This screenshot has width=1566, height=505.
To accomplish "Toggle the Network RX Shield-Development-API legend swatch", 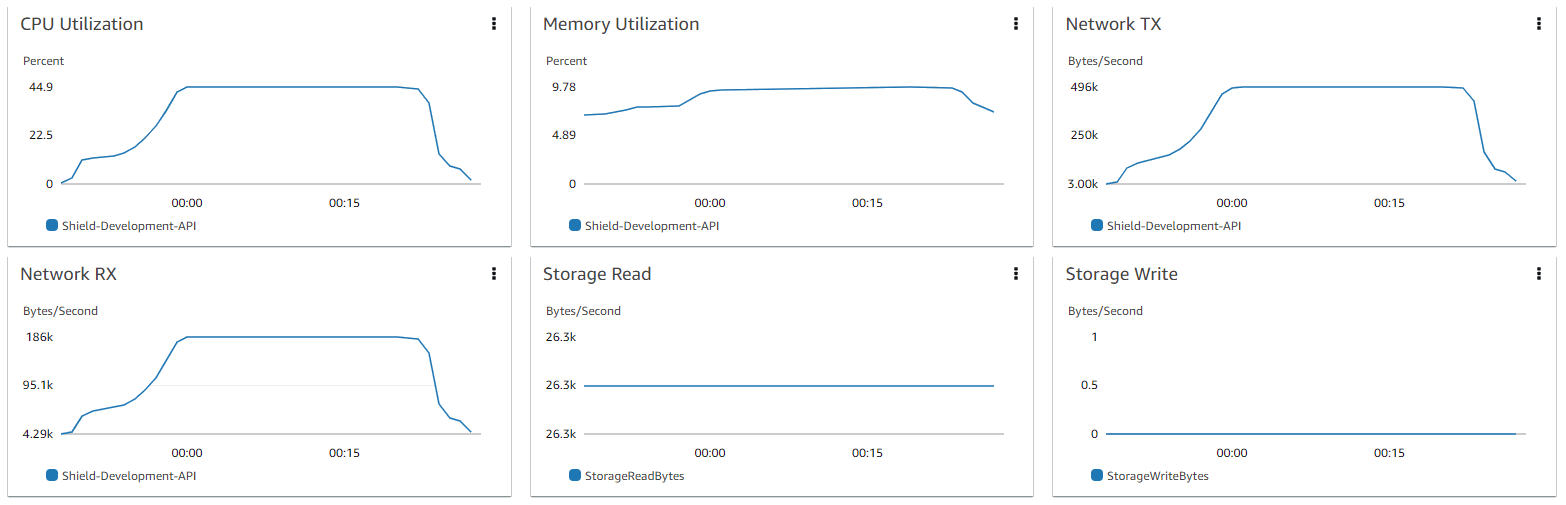I will pos(52,475).
